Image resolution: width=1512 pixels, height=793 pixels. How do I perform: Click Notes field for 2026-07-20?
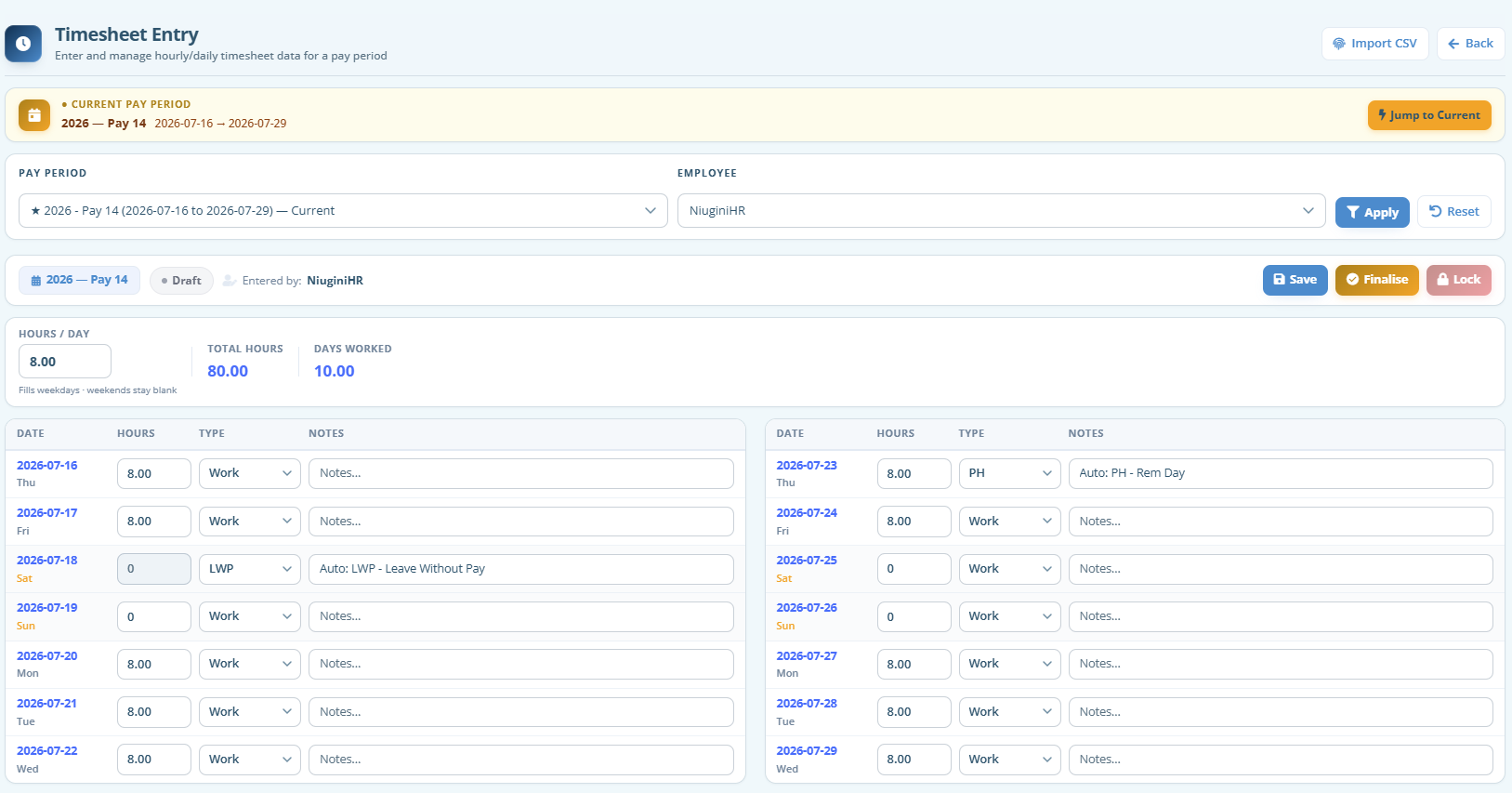click(x=521, y=664)
